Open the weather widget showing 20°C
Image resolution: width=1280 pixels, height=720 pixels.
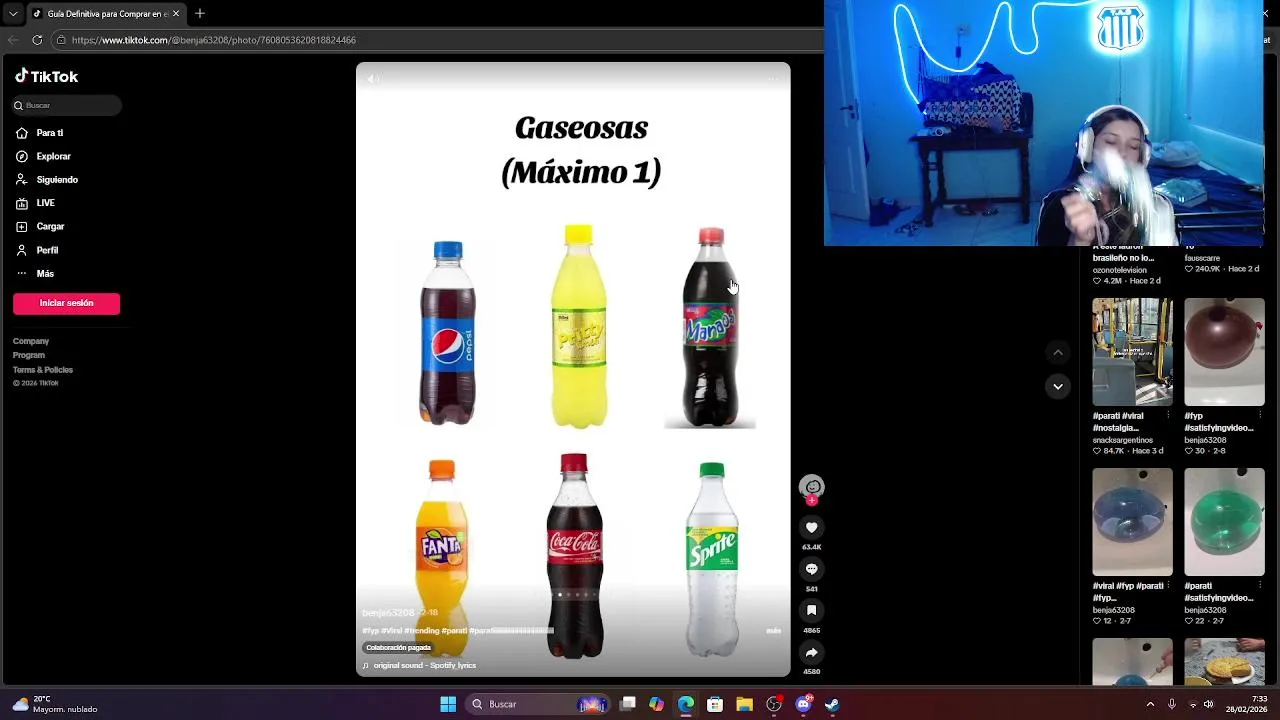(55, 704)
